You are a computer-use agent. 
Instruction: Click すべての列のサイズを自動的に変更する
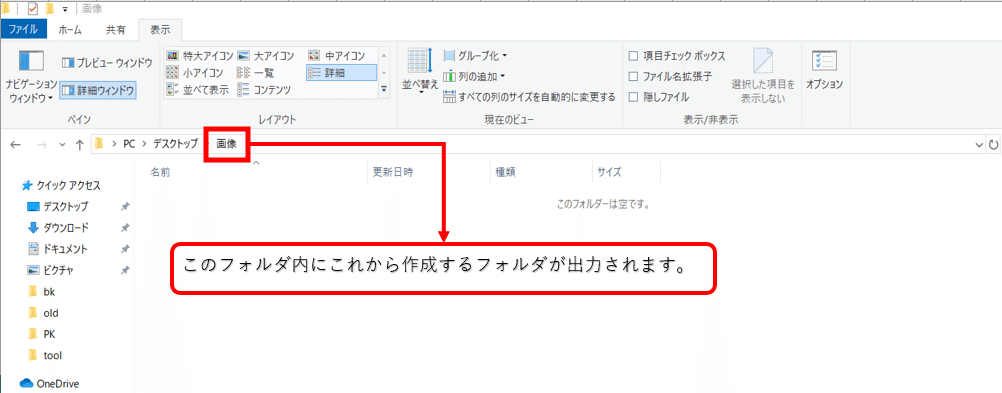point(529,97)
